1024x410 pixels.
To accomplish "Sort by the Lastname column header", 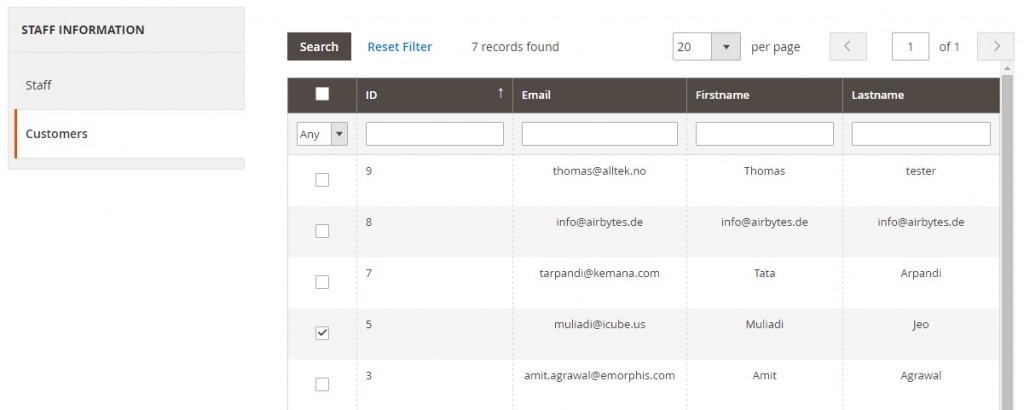I will coord(921,95).
